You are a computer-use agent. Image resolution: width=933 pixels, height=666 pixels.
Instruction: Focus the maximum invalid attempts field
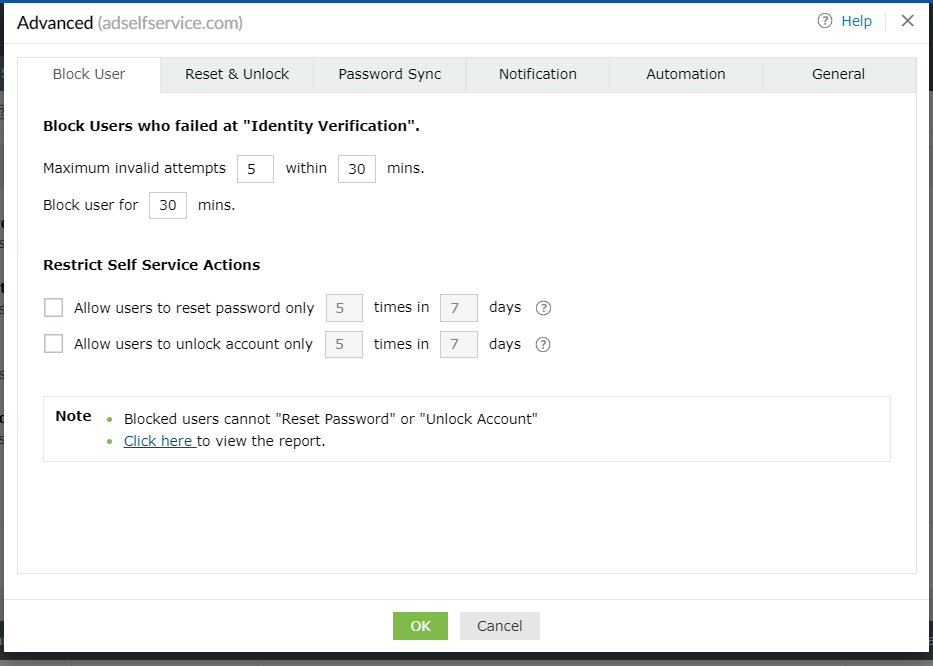[255, 169]
